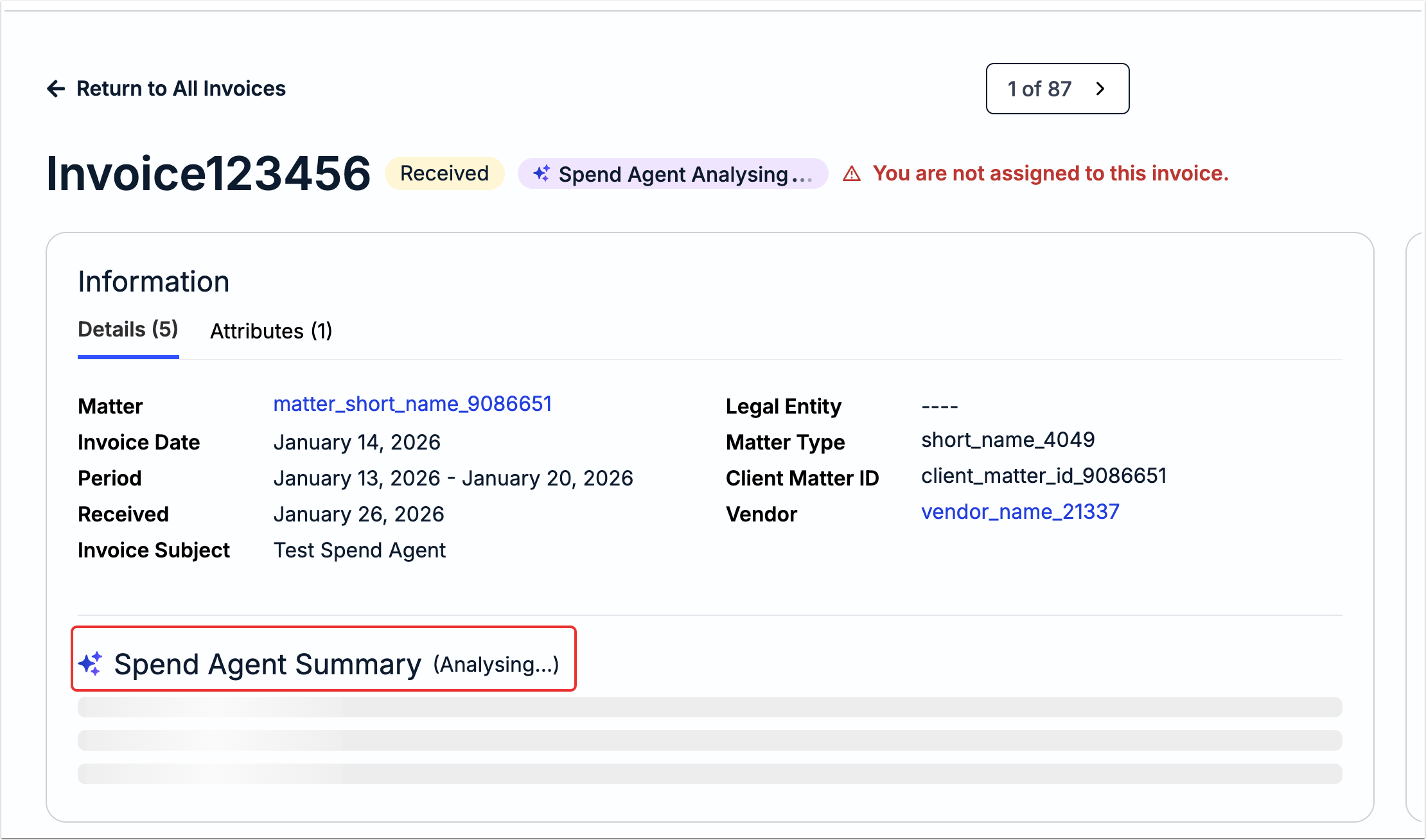Click client_matter_id_9086651 value

pyautogui.click(x=1044, y=476)
